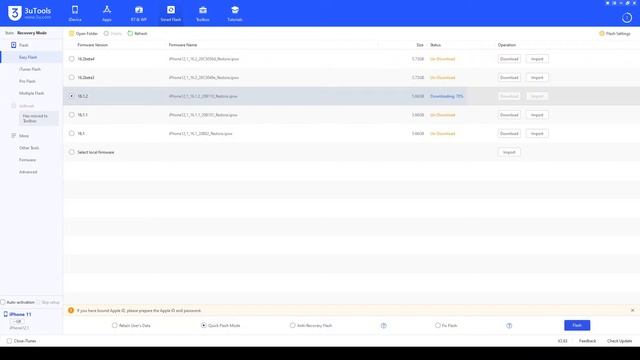Viewport: 640px width, 360px height.
Task: Import firmware for 16.2beta3 row
Action: (x=537, y=77)
